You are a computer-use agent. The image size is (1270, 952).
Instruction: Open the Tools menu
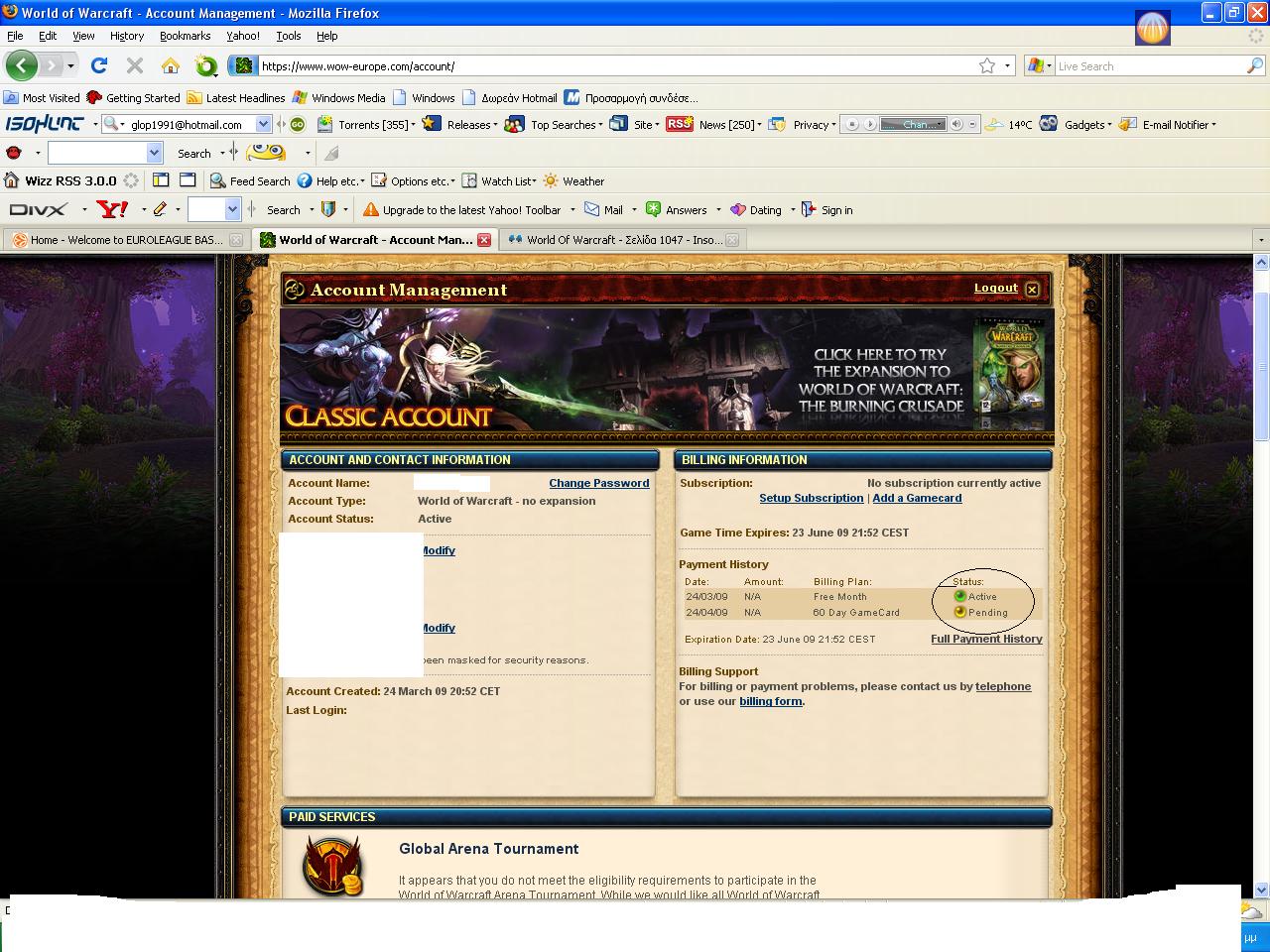pos(289,35)
